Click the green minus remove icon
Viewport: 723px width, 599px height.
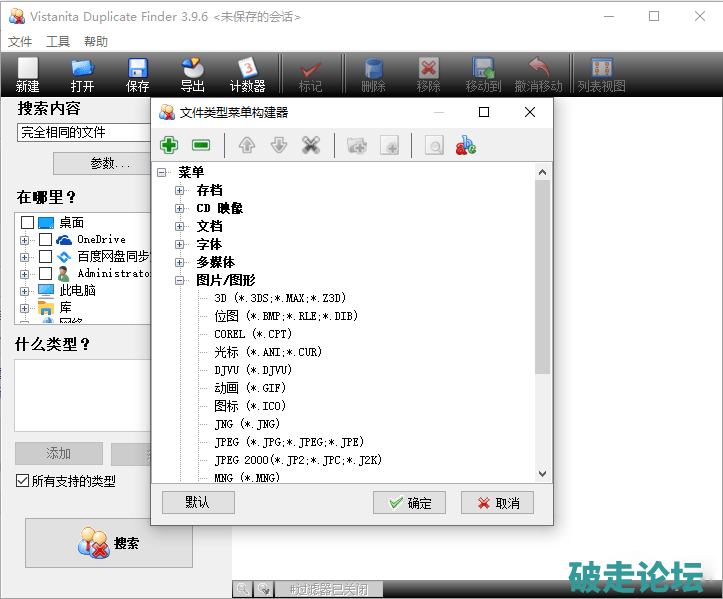tap(201, 145)
